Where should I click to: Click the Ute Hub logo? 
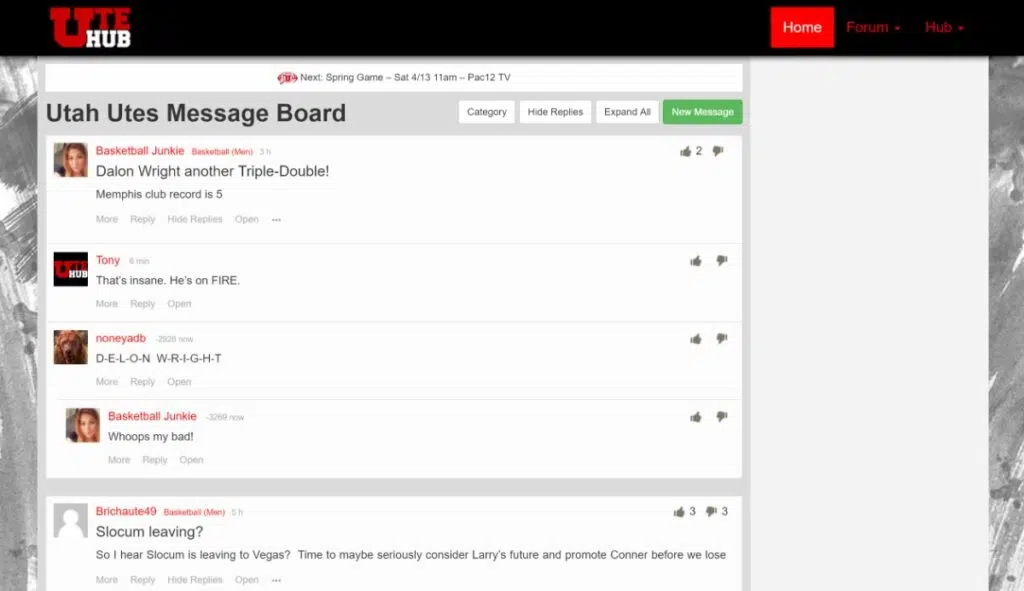pos(91,27)
